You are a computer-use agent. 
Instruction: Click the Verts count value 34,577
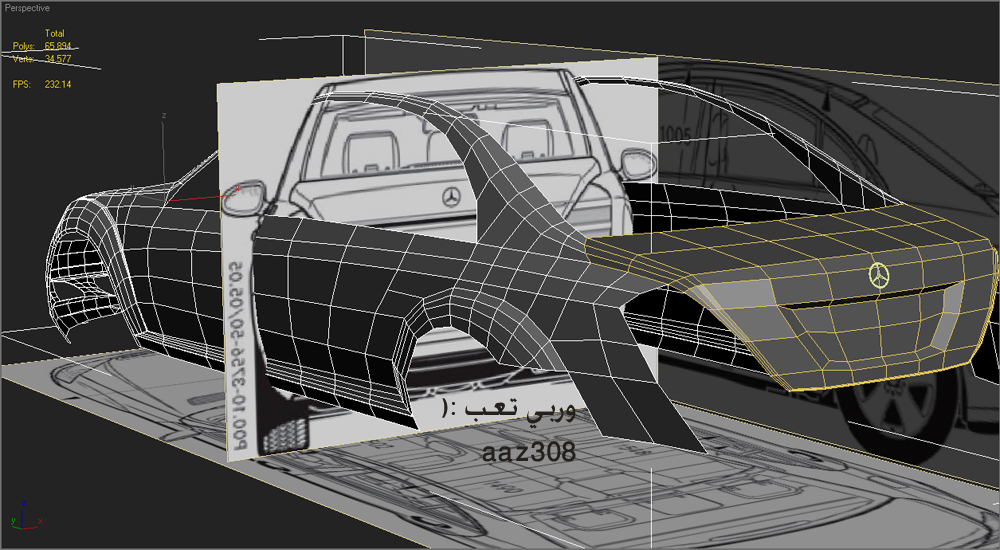click(58, 59)
